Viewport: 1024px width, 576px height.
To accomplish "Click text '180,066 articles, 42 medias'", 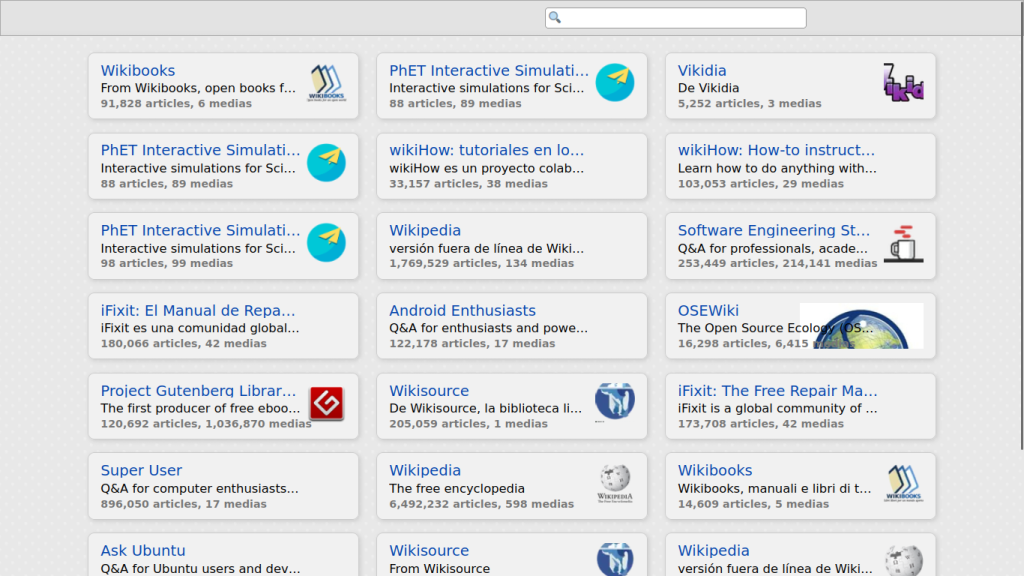I will click(x=184, y=344).
